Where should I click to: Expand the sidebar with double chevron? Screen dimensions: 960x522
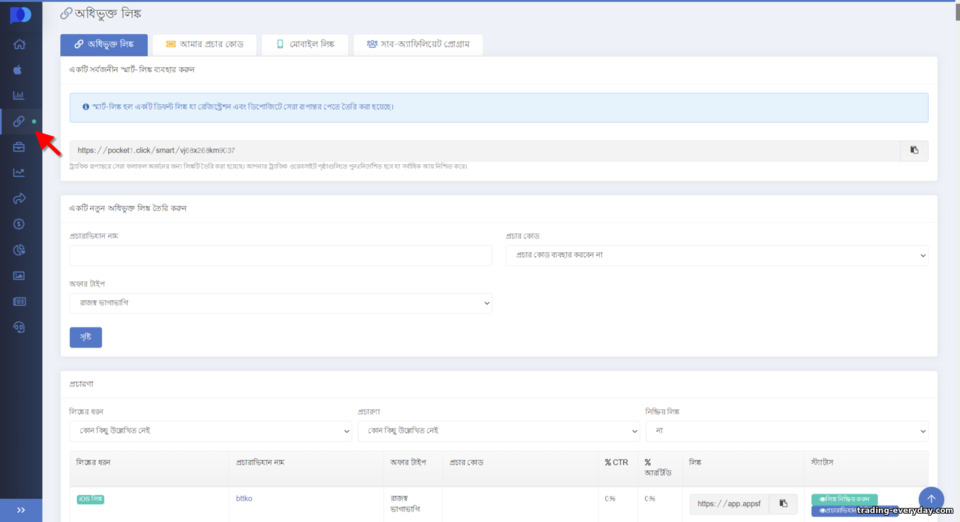[21, 510]
